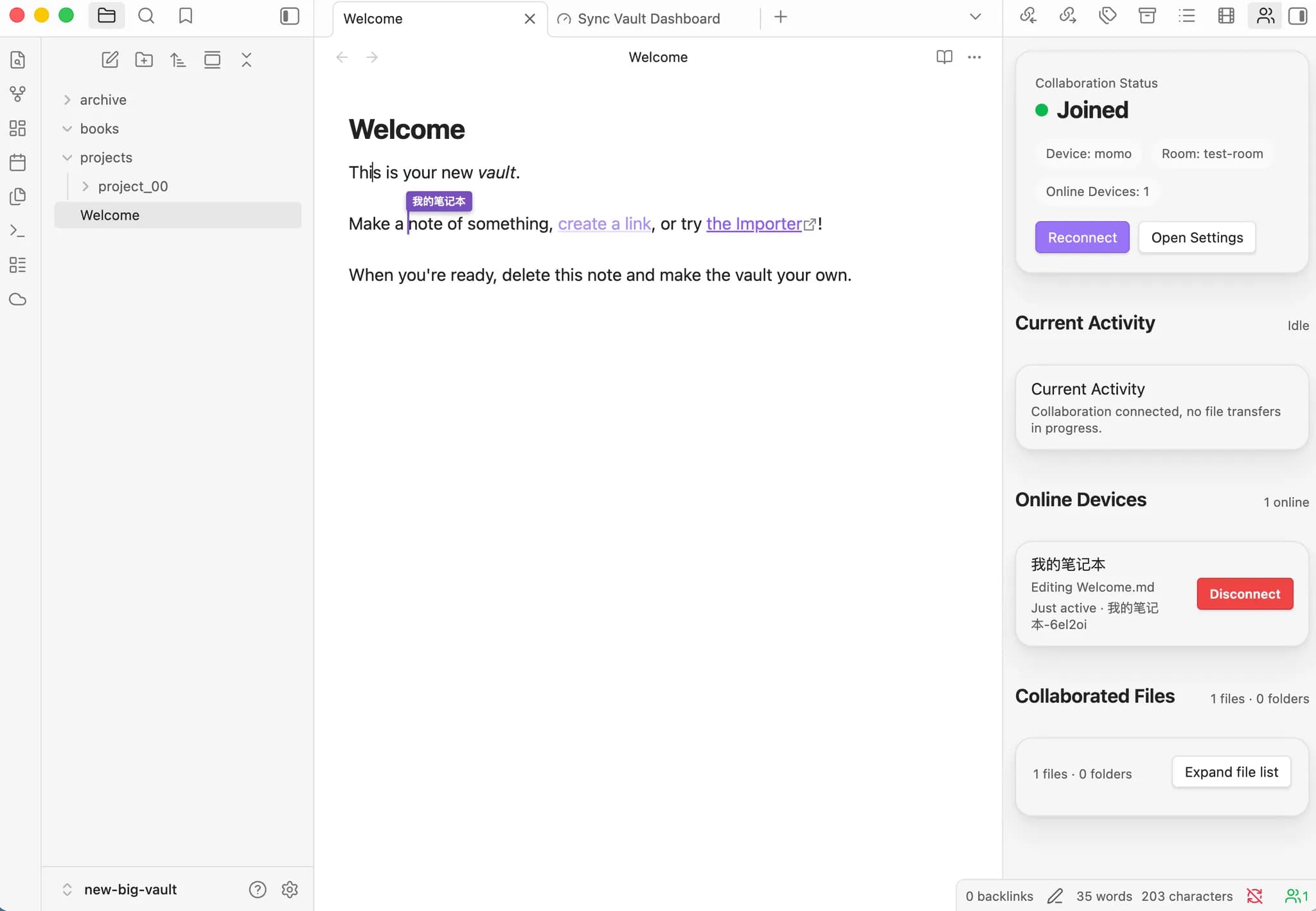Open note more options ellipsis
The width and height of the screenshot is (1316, 911).
click(974, 57)
